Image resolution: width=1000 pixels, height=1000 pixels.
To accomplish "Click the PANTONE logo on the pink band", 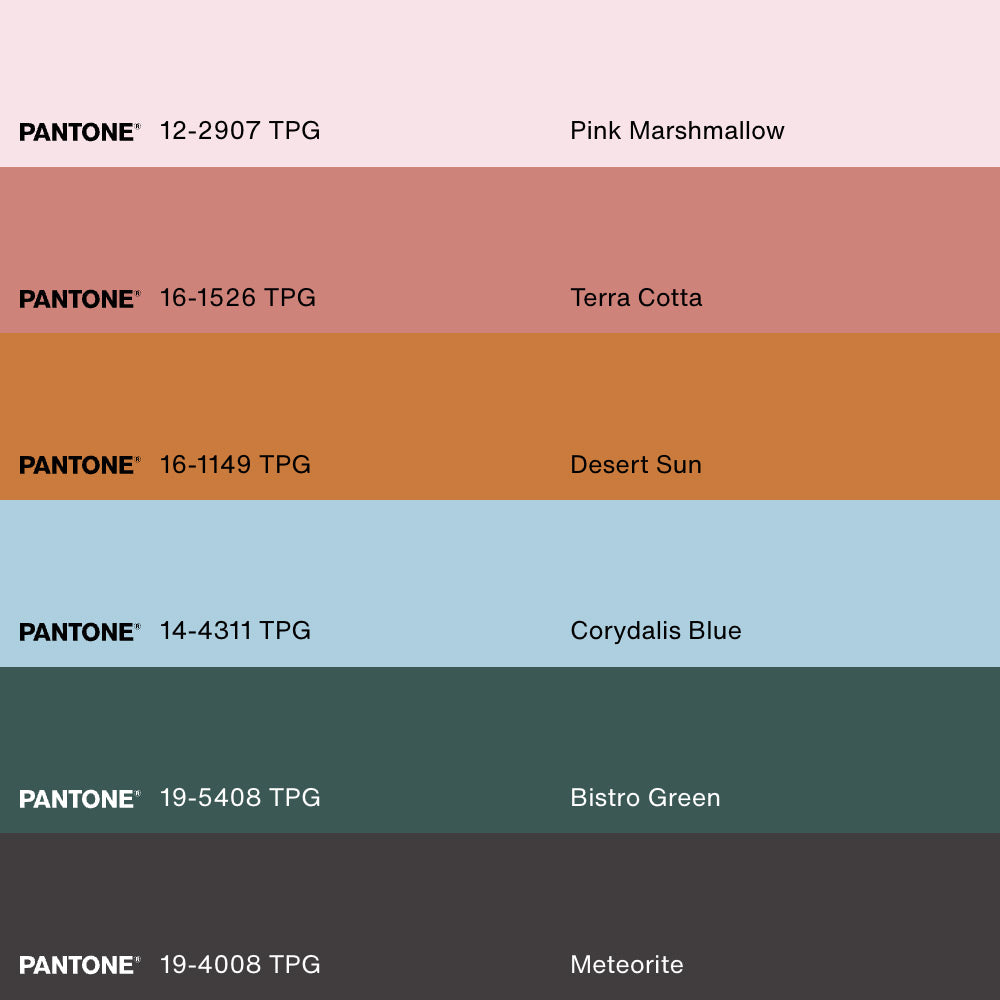I will 79,132.
